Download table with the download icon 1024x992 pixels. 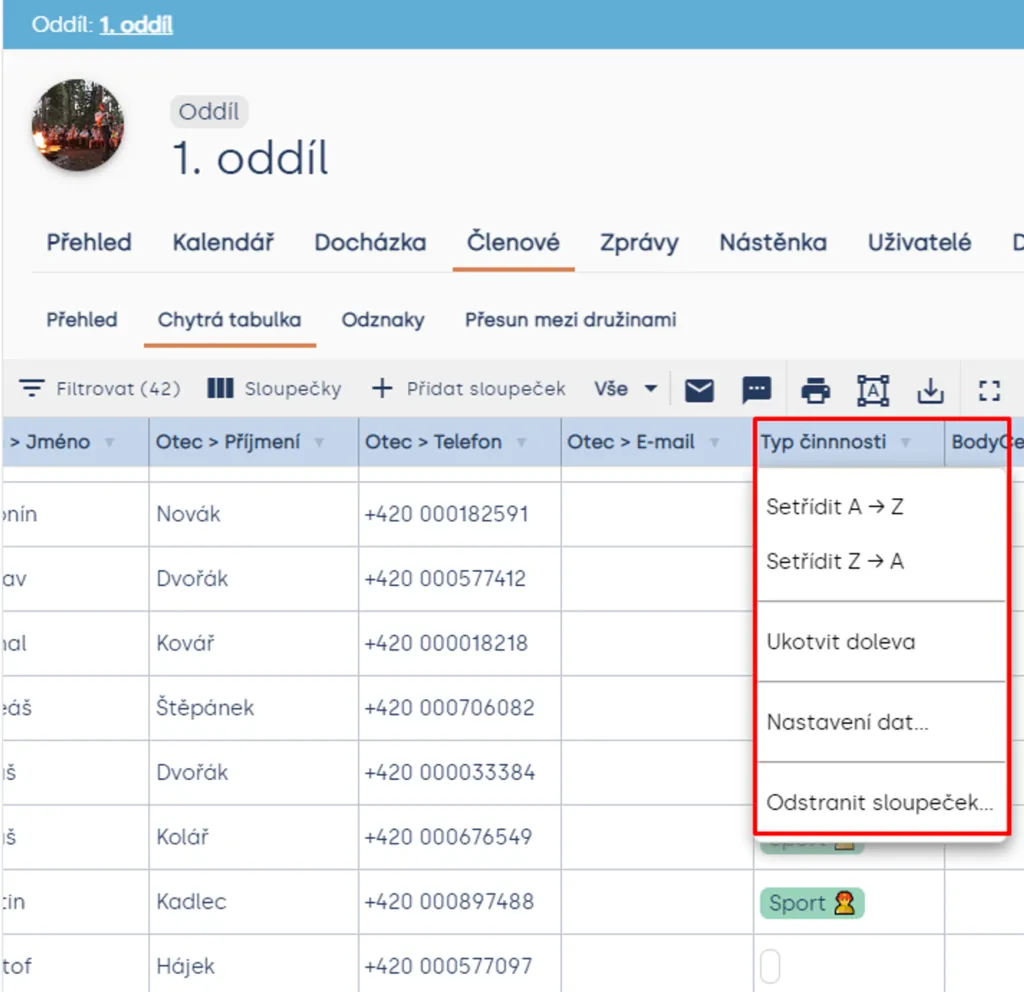point(930,391)
